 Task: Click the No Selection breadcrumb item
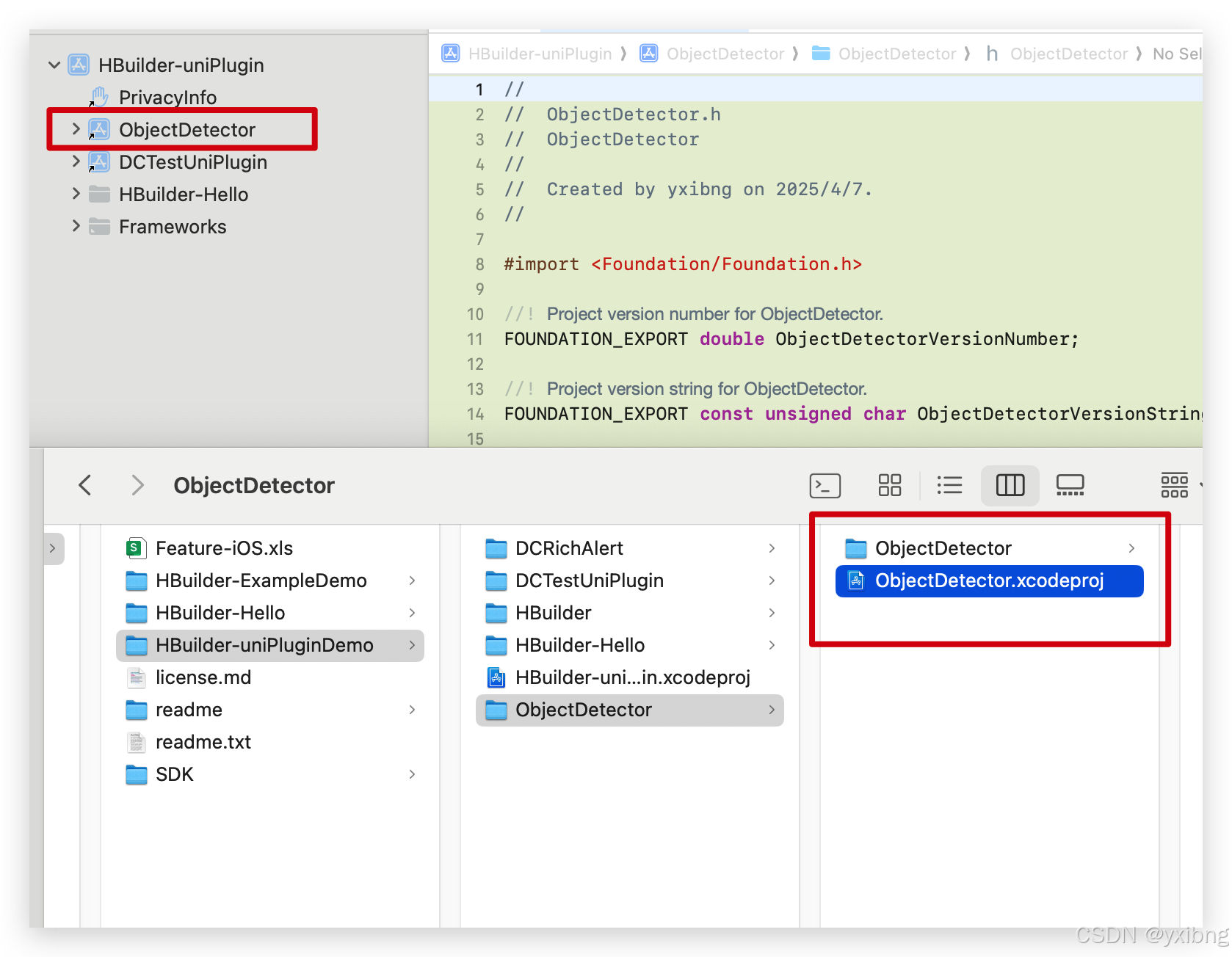1177,54
